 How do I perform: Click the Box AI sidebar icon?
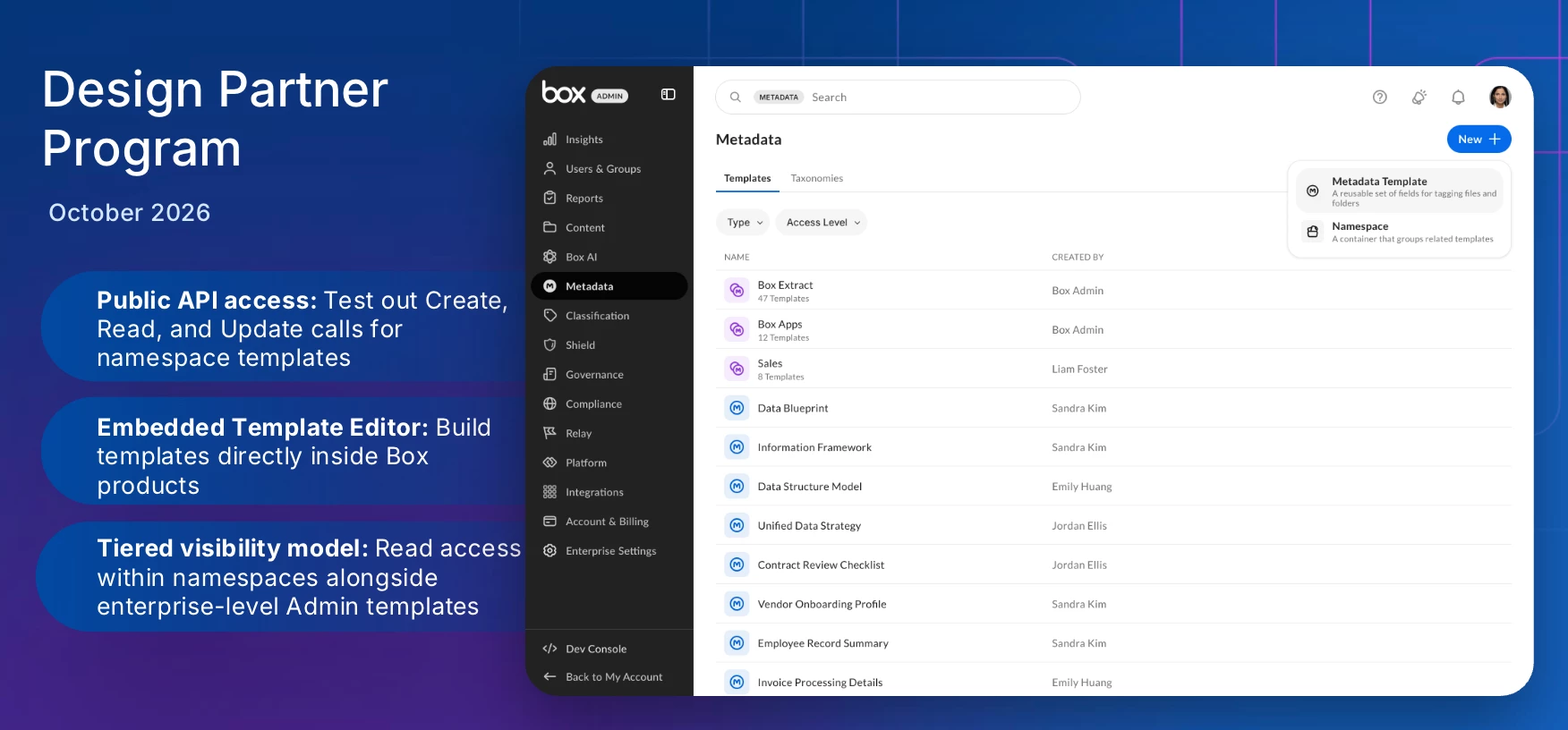[x=550, y=257]
